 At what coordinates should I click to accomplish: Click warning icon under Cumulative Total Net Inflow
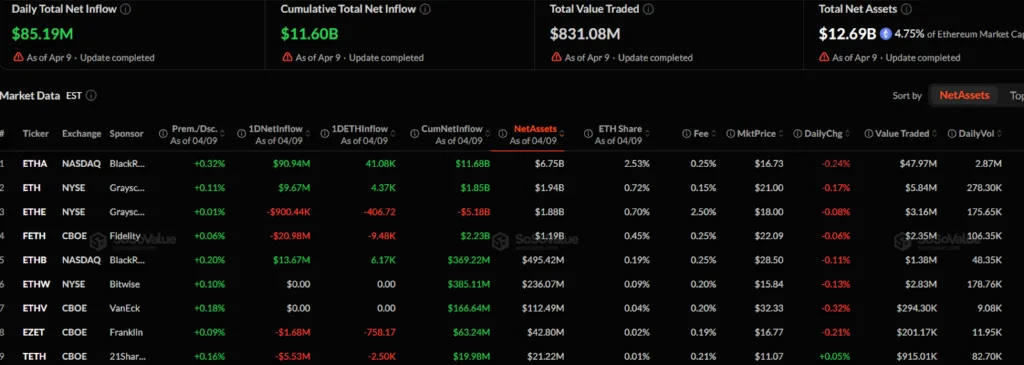[287, 57]
